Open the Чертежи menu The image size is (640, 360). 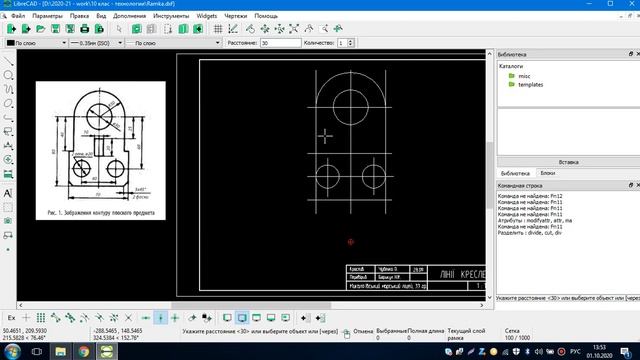click(x=236, y=16)
